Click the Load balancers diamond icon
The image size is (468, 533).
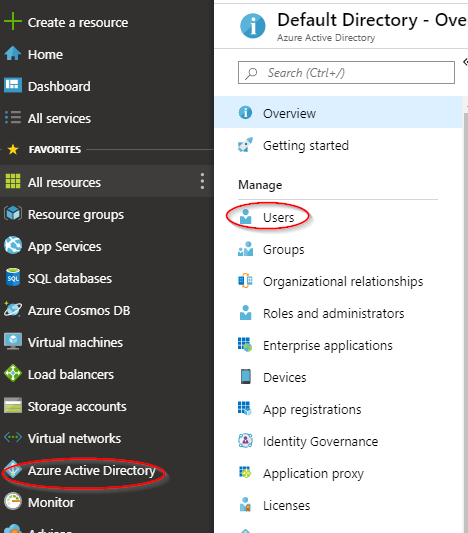coord(13,373)
